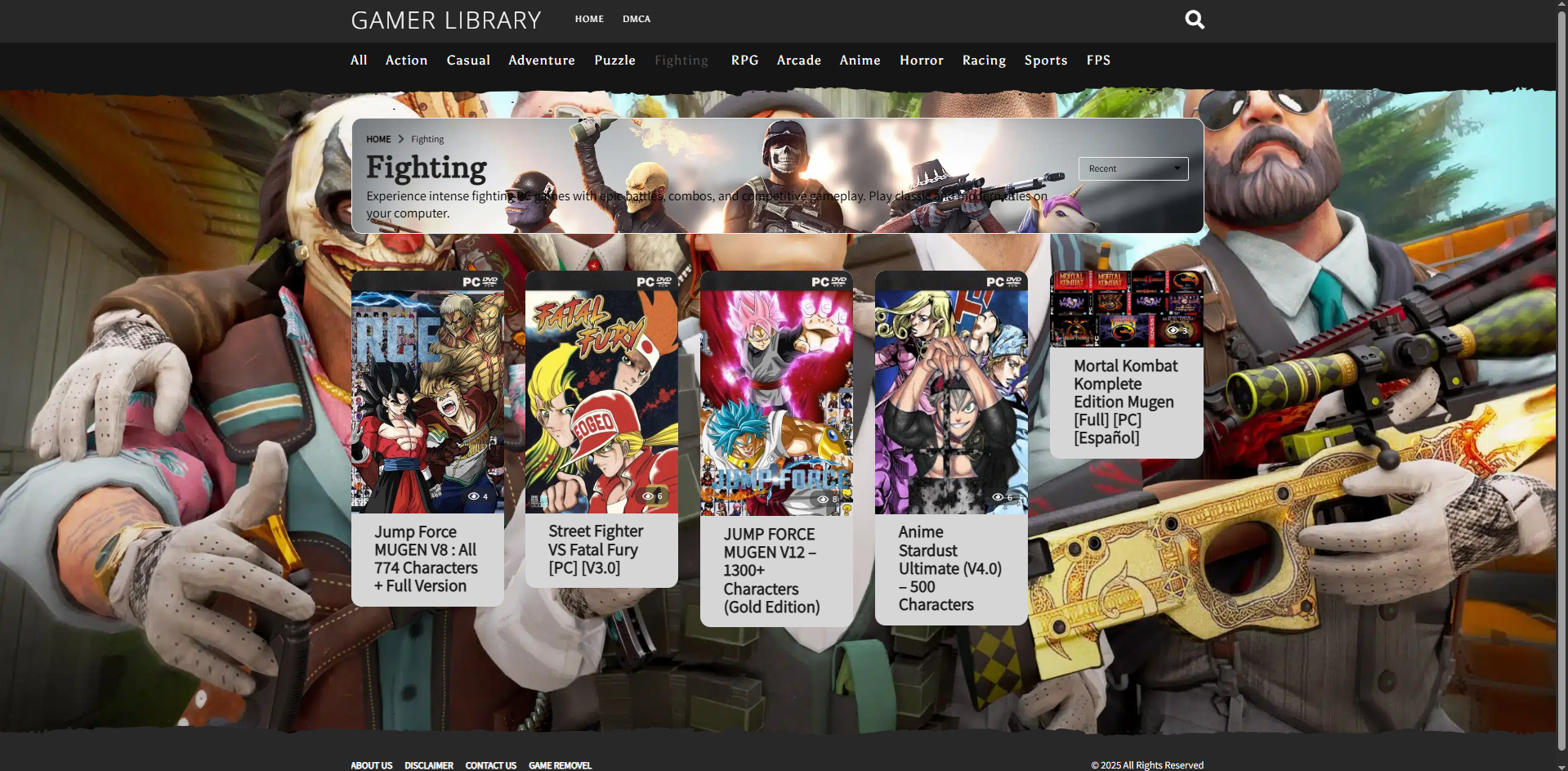The image size is (1568, 771).
Task: Open the Mortal Kombat Komplete Edition thumbnail
Action: (1126, 309)
